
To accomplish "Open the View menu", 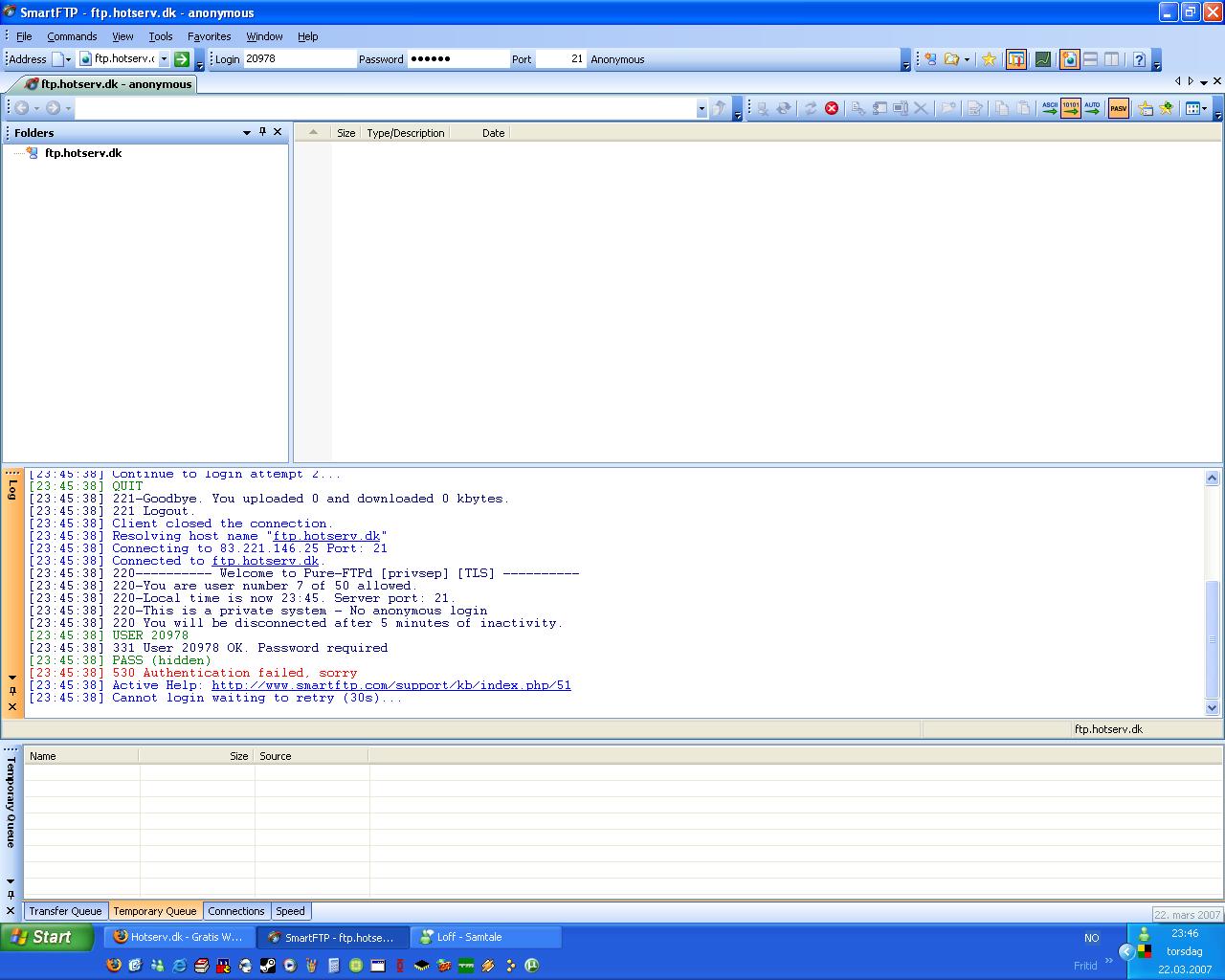I will point(122,36).
